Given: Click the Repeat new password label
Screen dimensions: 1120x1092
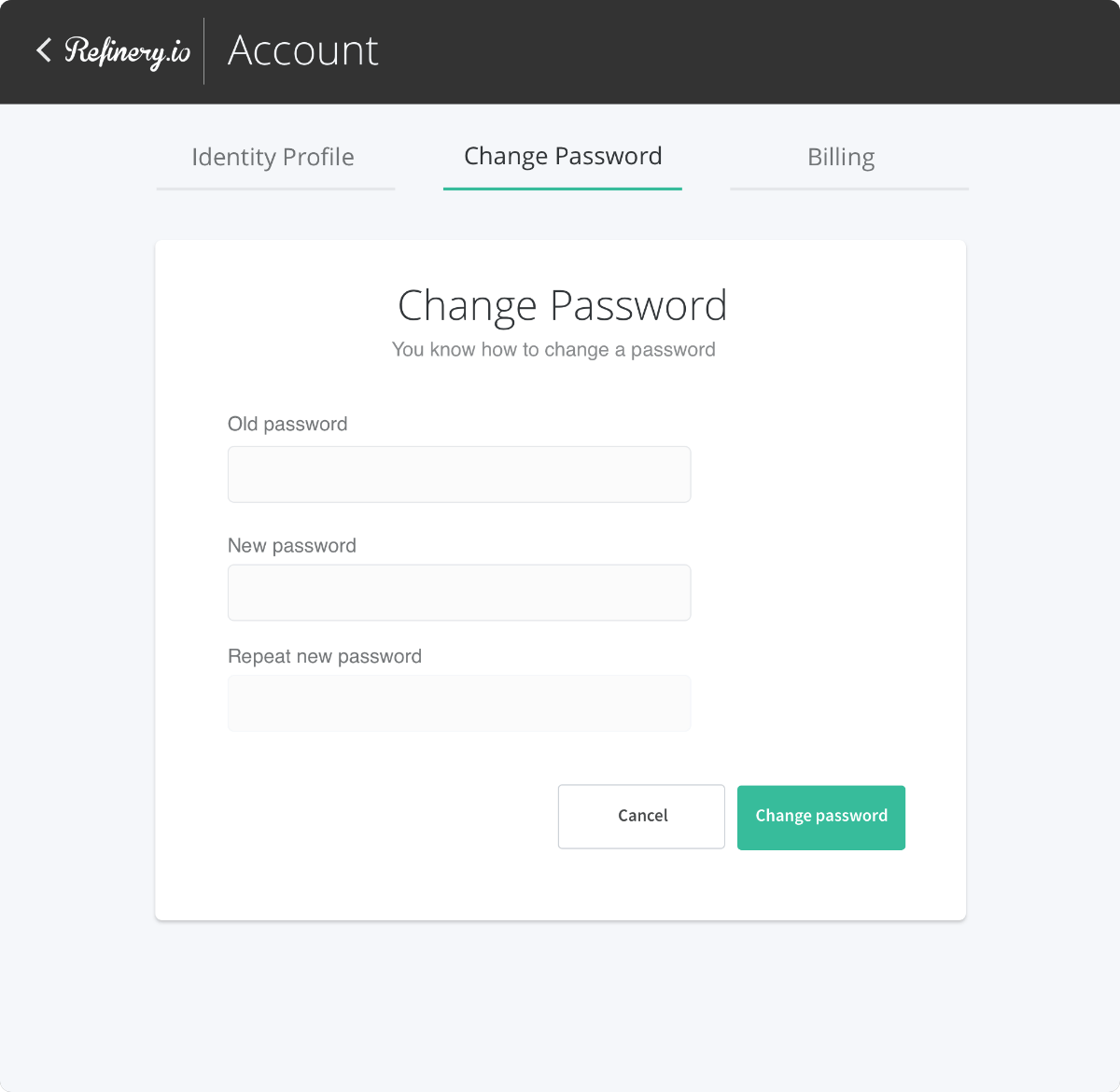Looking at the screenshot, I should point(325,656).
